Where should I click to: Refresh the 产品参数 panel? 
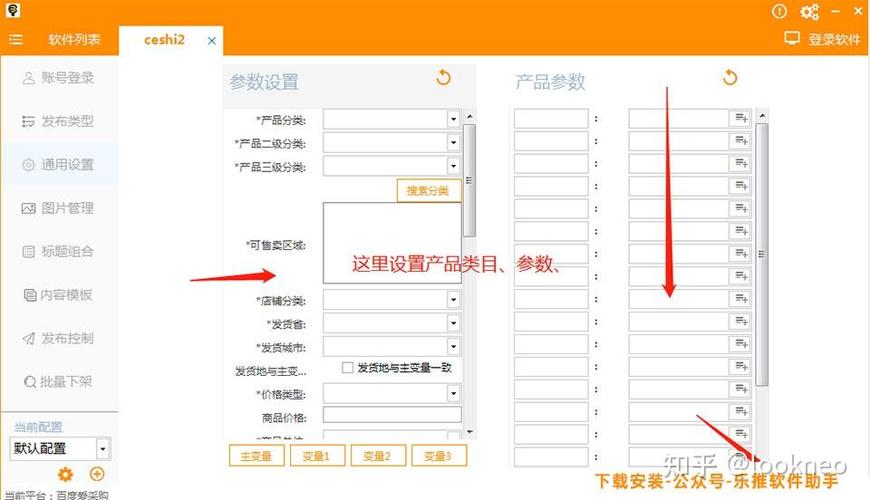tap(730, 77)
